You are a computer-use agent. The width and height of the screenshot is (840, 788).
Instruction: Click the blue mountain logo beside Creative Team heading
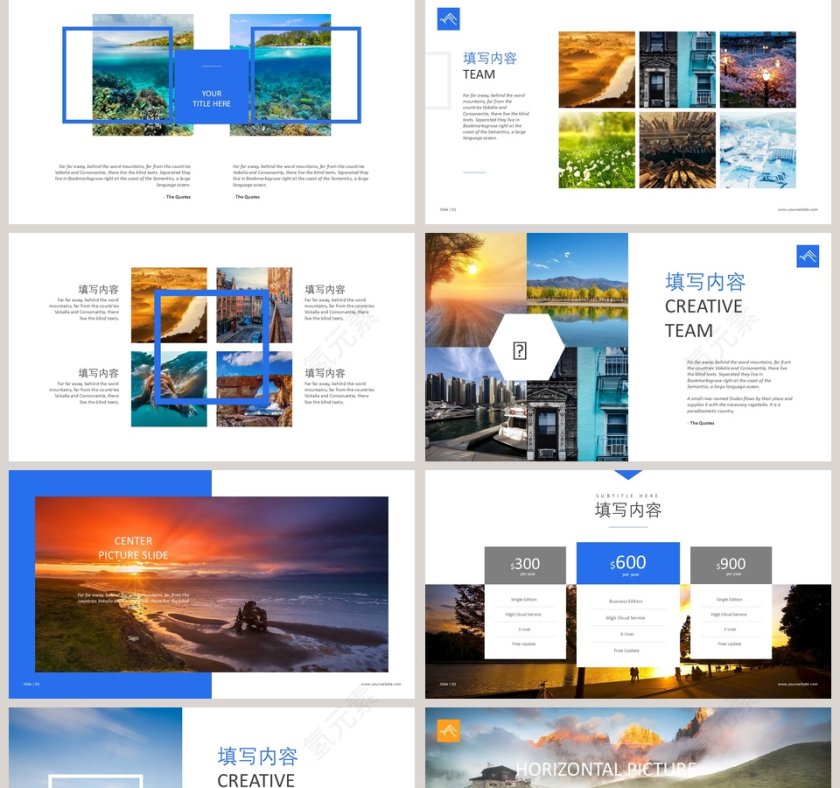[807, 256]
